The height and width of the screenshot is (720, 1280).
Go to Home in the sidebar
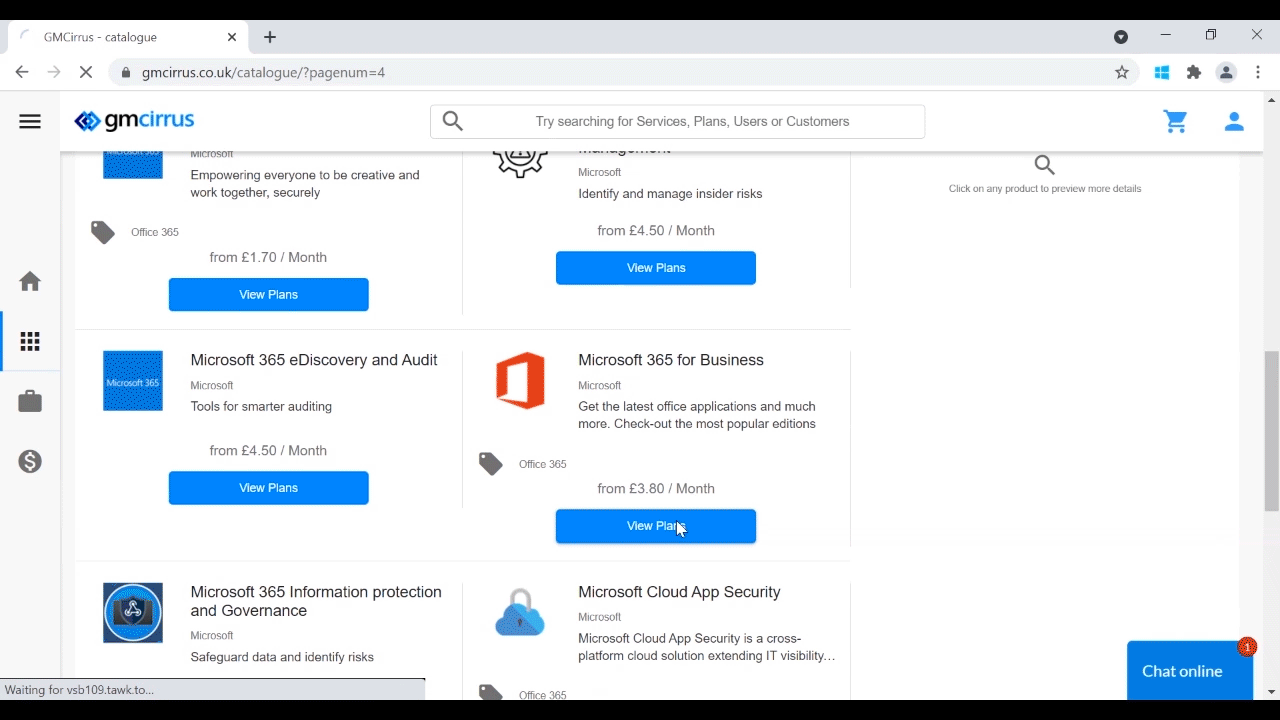click(30, 282)
